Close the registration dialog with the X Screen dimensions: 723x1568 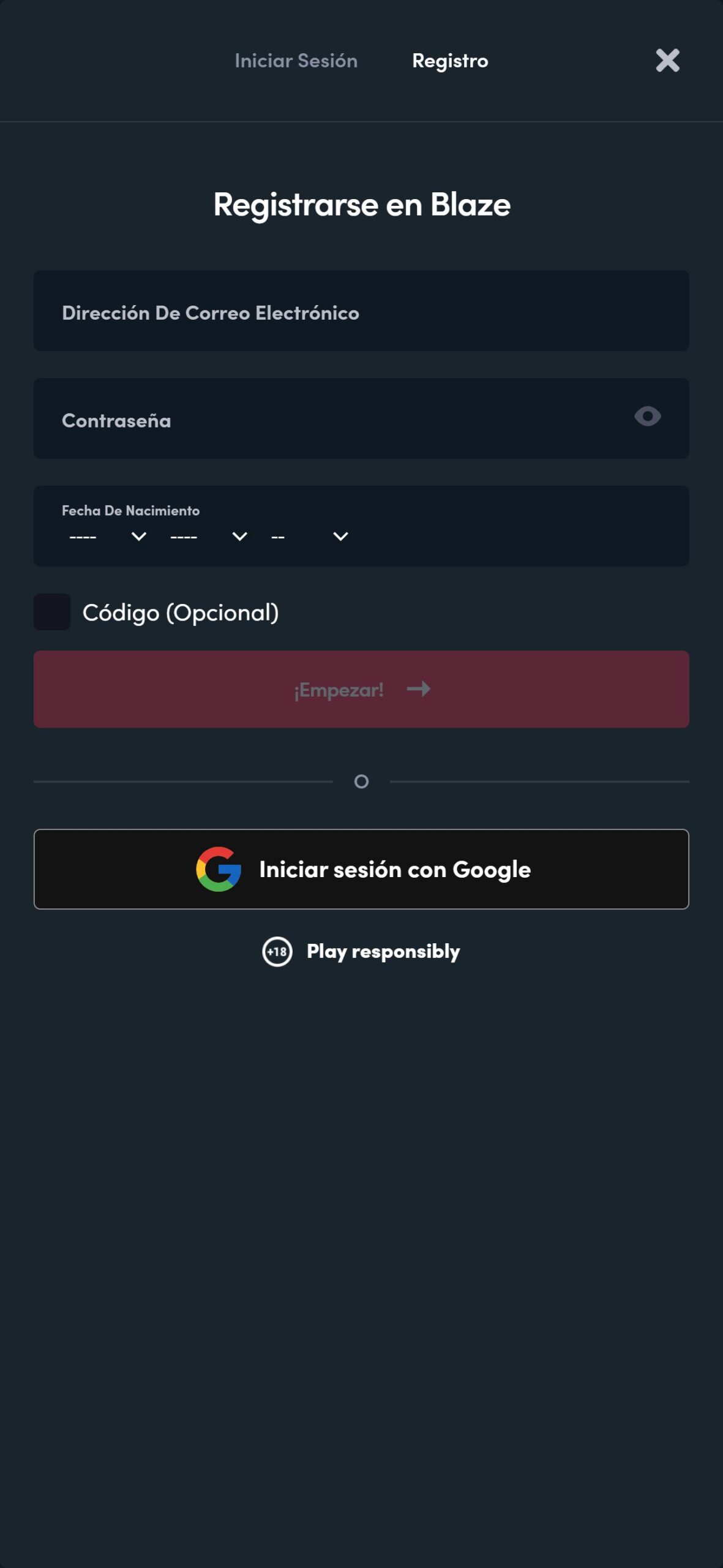tap(667, 61)
